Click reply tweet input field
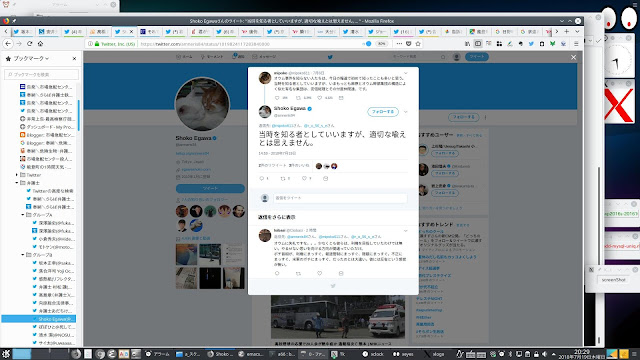The width and height of the screenshot is (640, 360). [340, 198]
